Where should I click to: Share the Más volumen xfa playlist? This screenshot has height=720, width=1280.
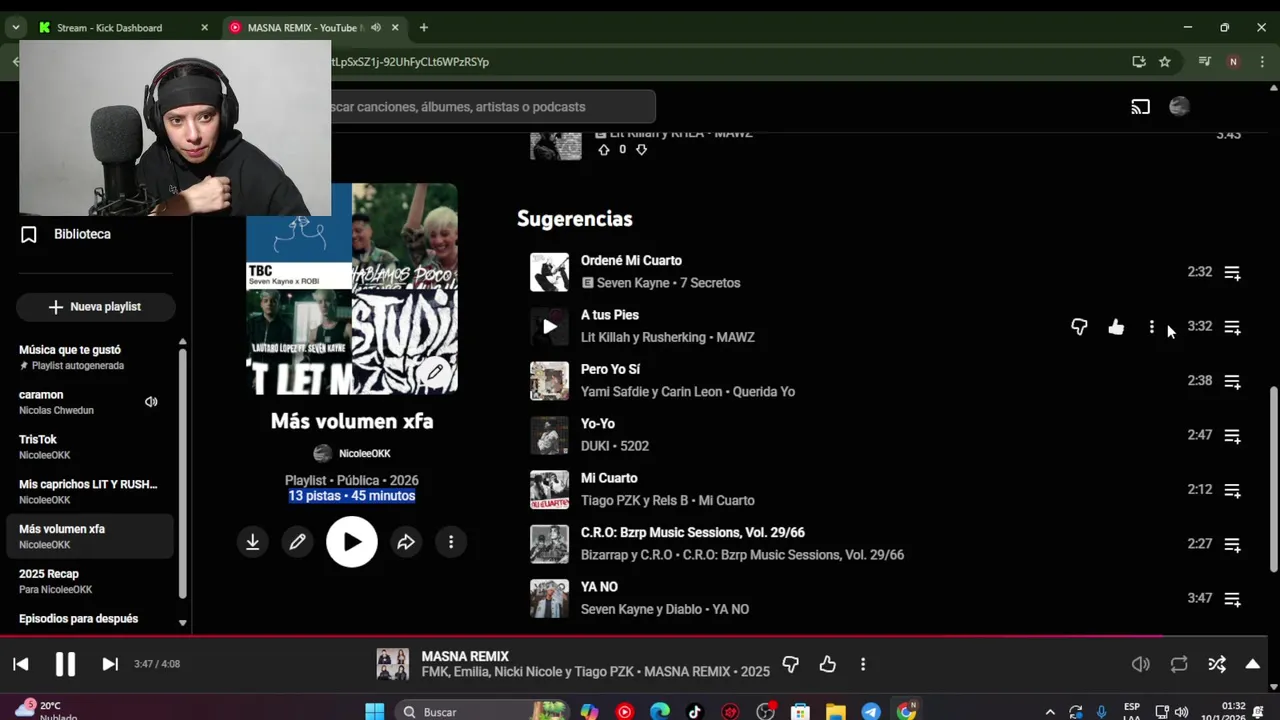(x=406, y=542)
